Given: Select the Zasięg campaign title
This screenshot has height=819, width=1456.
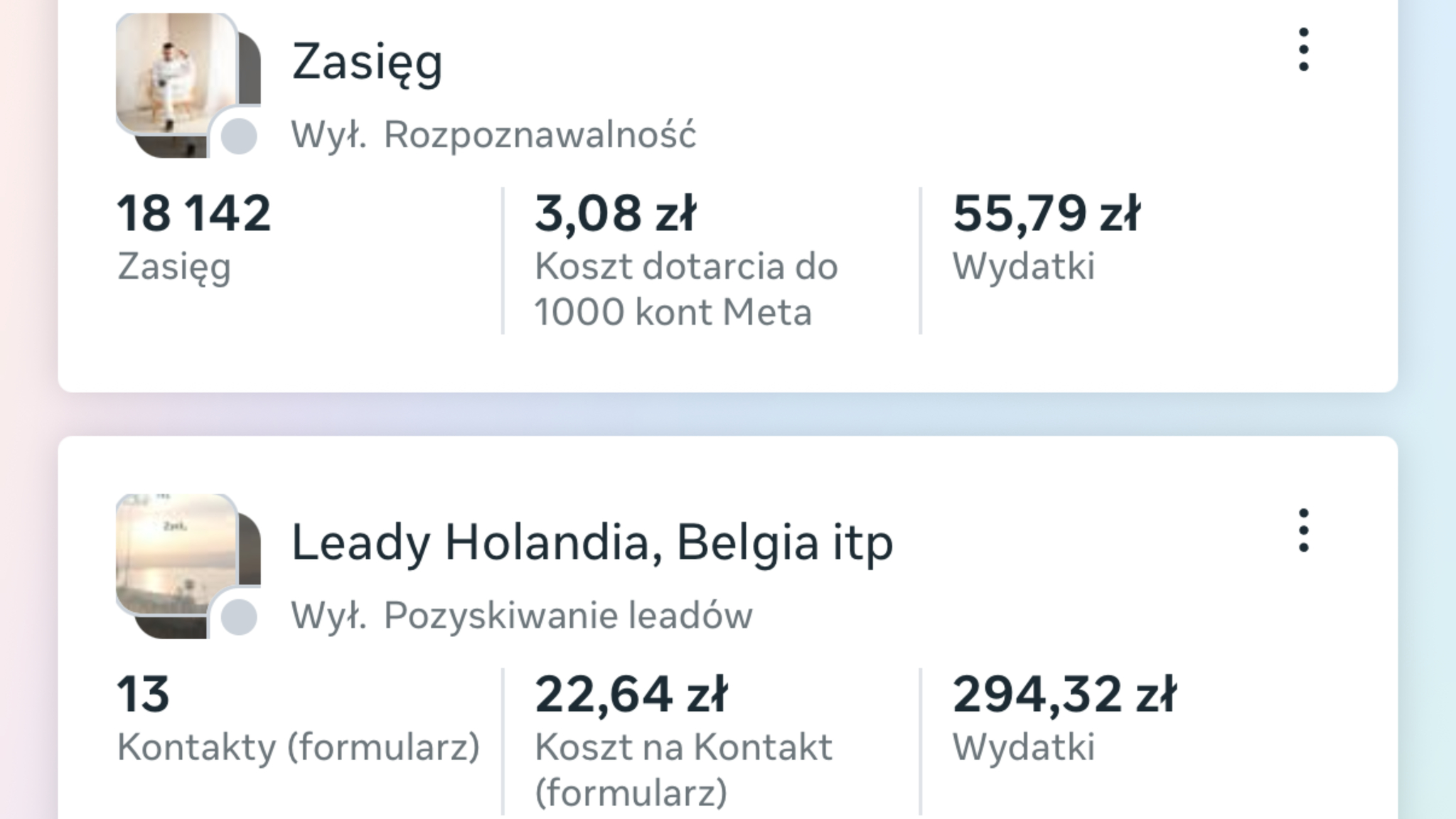Looking at the screenshot, I should pyautogui.click(x=367, y=63).
